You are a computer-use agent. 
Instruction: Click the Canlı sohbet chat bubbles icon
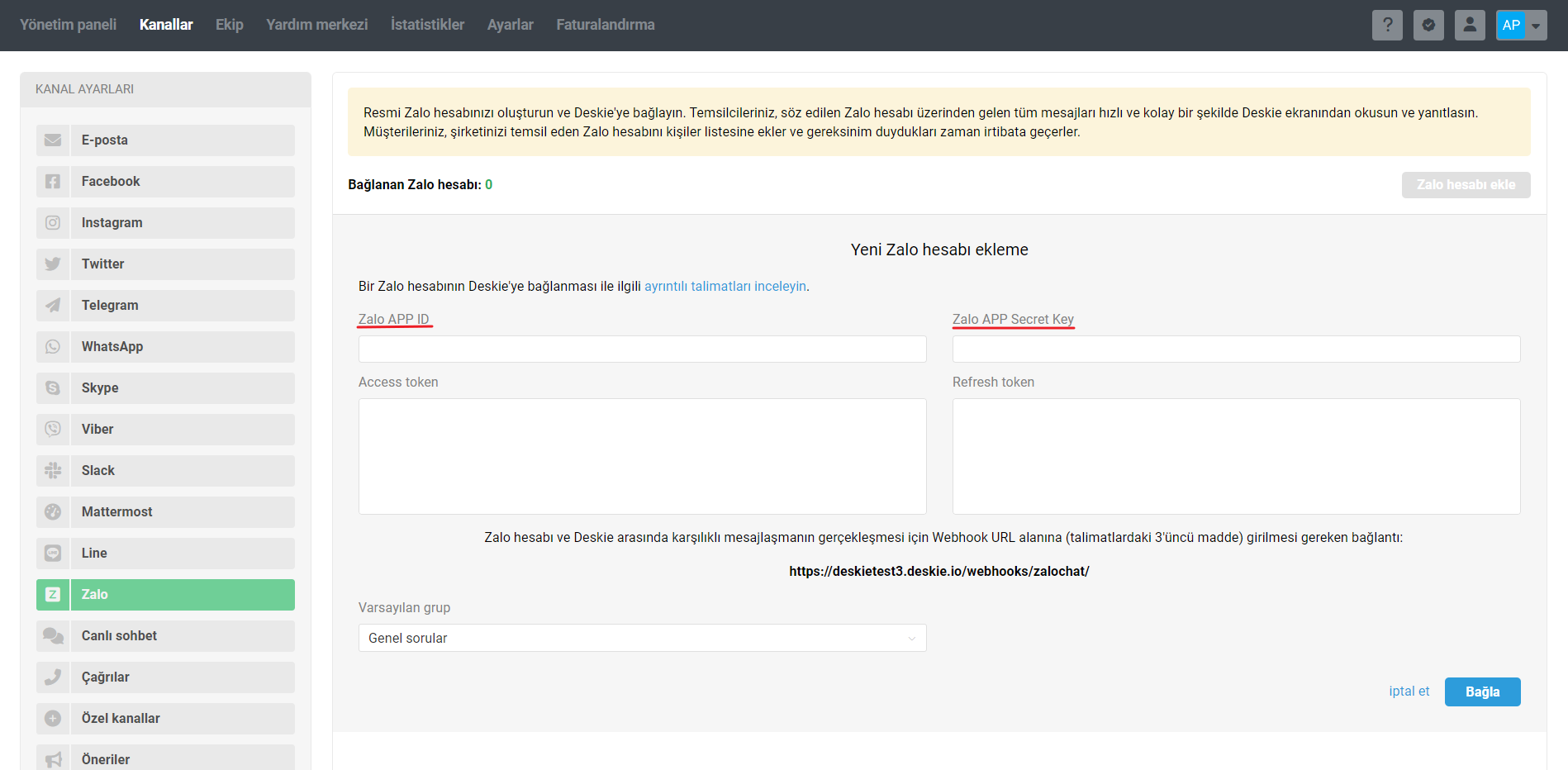[x=53, y=636]
